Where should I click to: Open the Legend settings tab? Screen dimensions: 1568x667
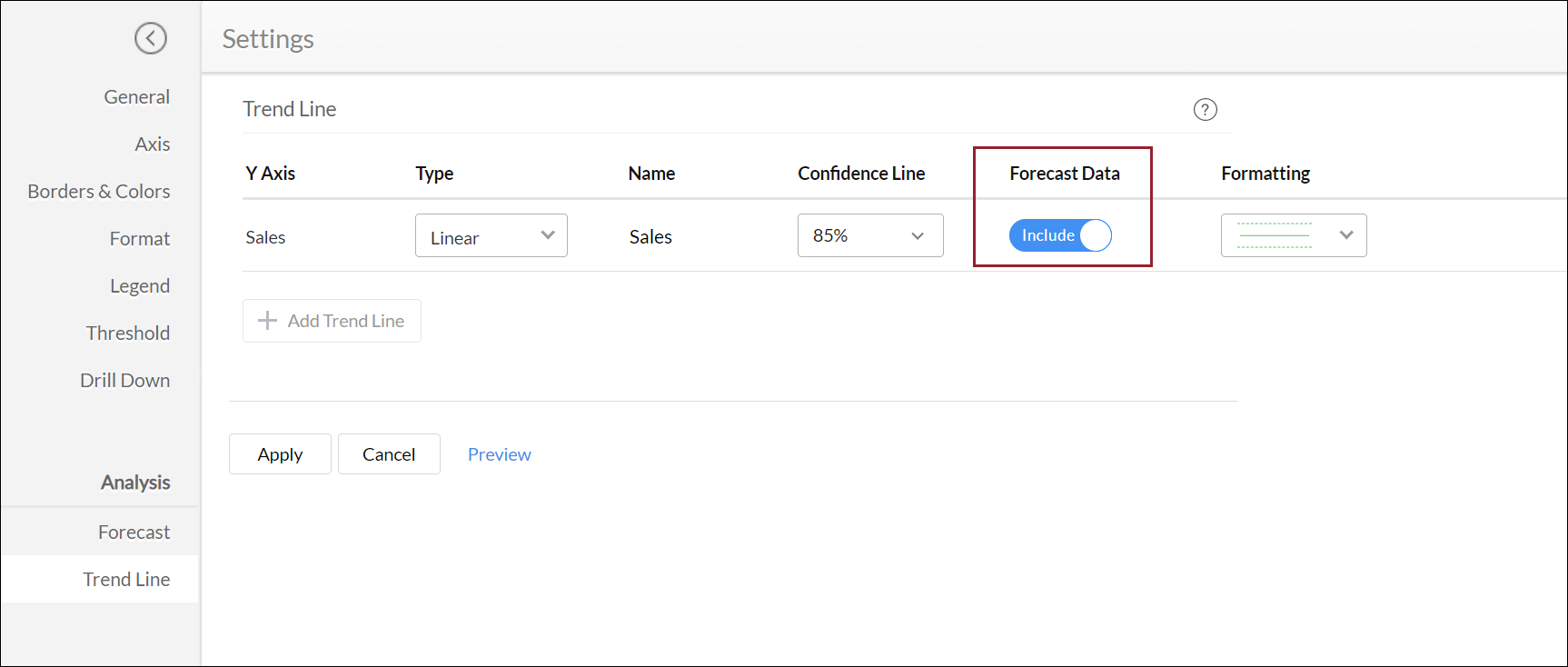coord(140,286)
